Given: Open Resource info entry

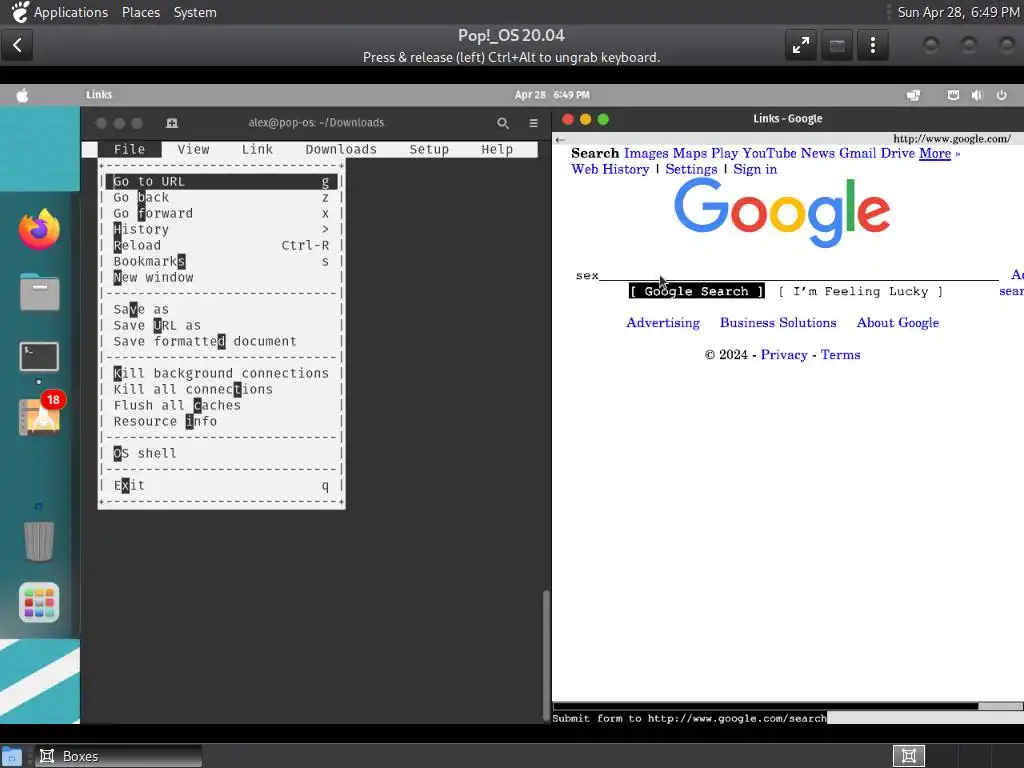Looking at the screenshot, I should [x=221, y=421].
